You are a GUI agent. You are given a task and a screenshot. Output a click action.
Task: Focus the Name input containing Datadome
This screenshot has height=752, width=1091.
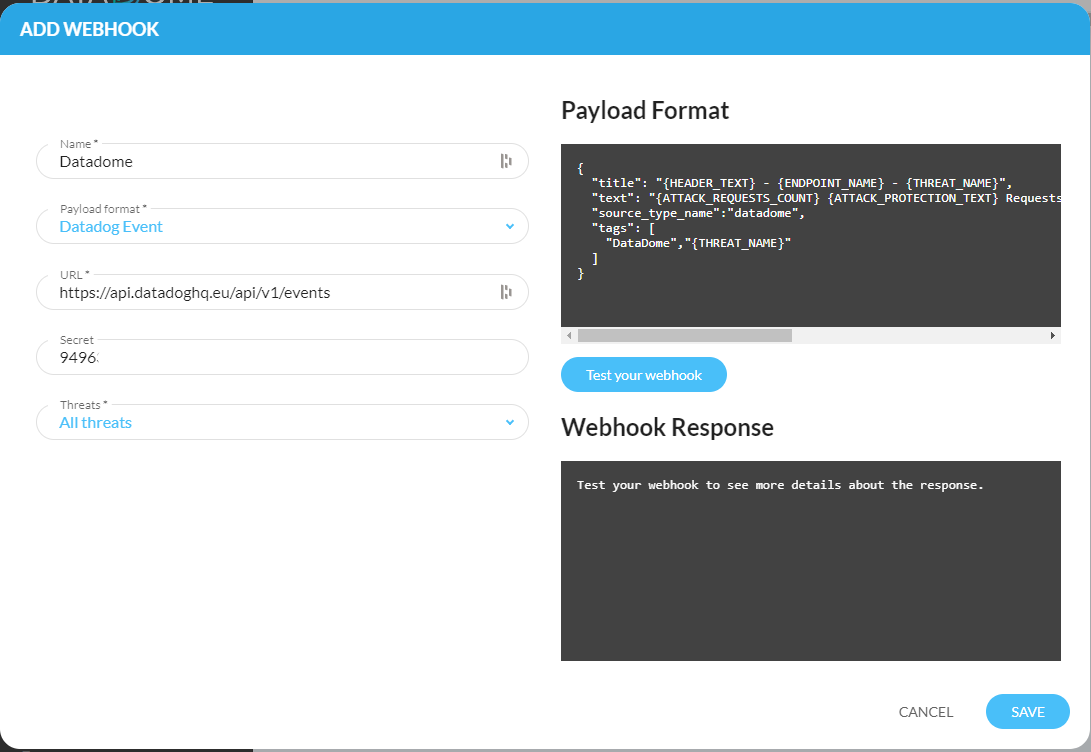click(x=282, y=161)
